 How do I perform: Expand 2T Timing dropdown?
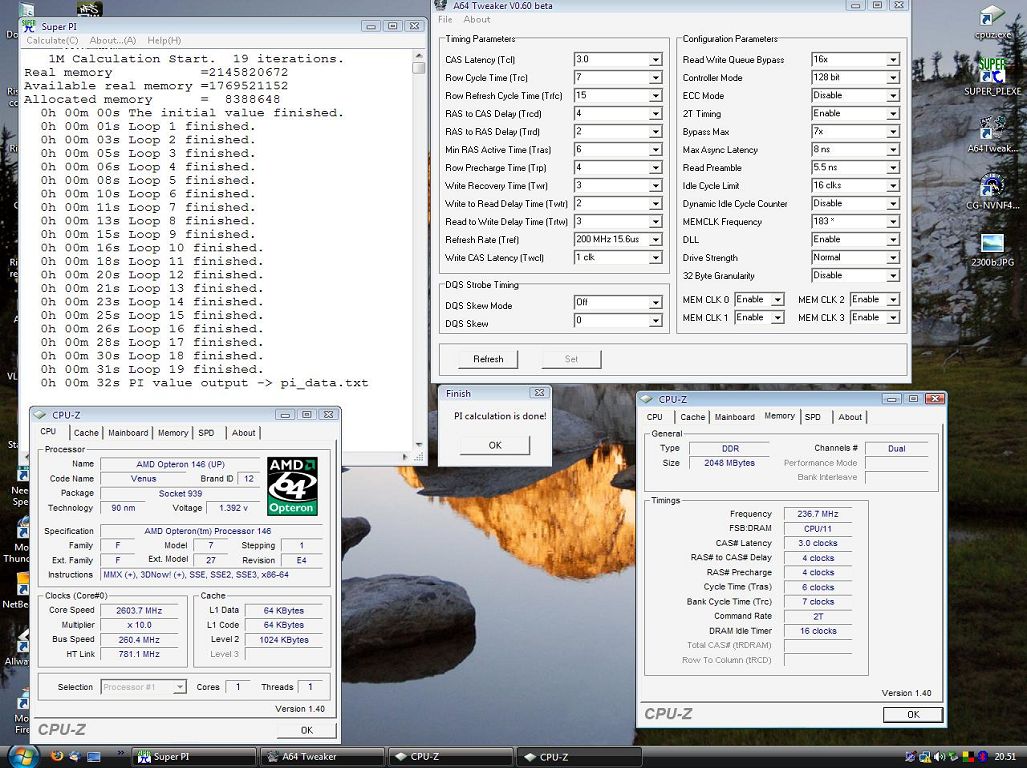[x=893, y=114]
